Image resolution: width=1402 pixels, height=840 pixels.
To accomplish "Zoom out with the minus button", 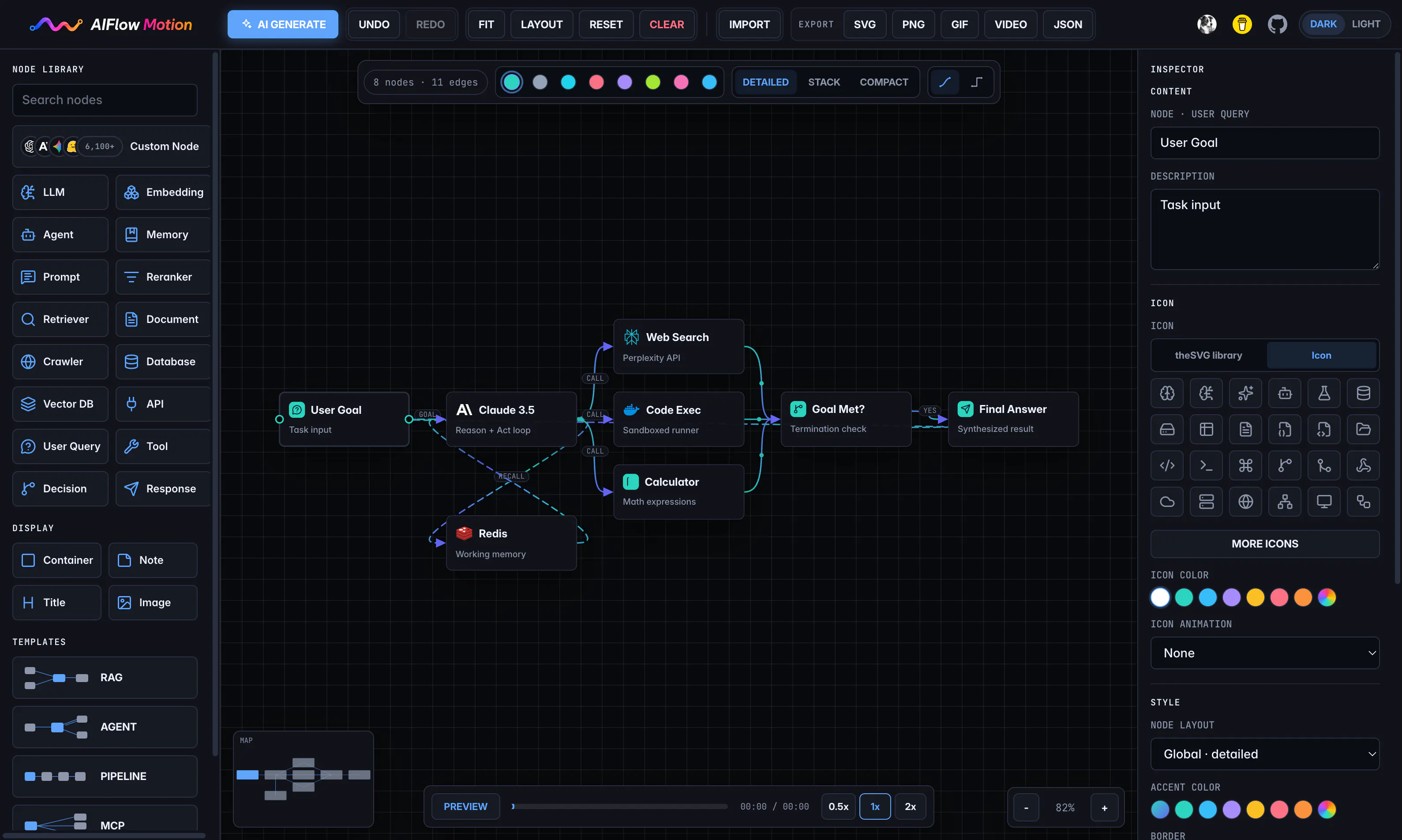I will pyautogui.click(x=1026, y=808).
